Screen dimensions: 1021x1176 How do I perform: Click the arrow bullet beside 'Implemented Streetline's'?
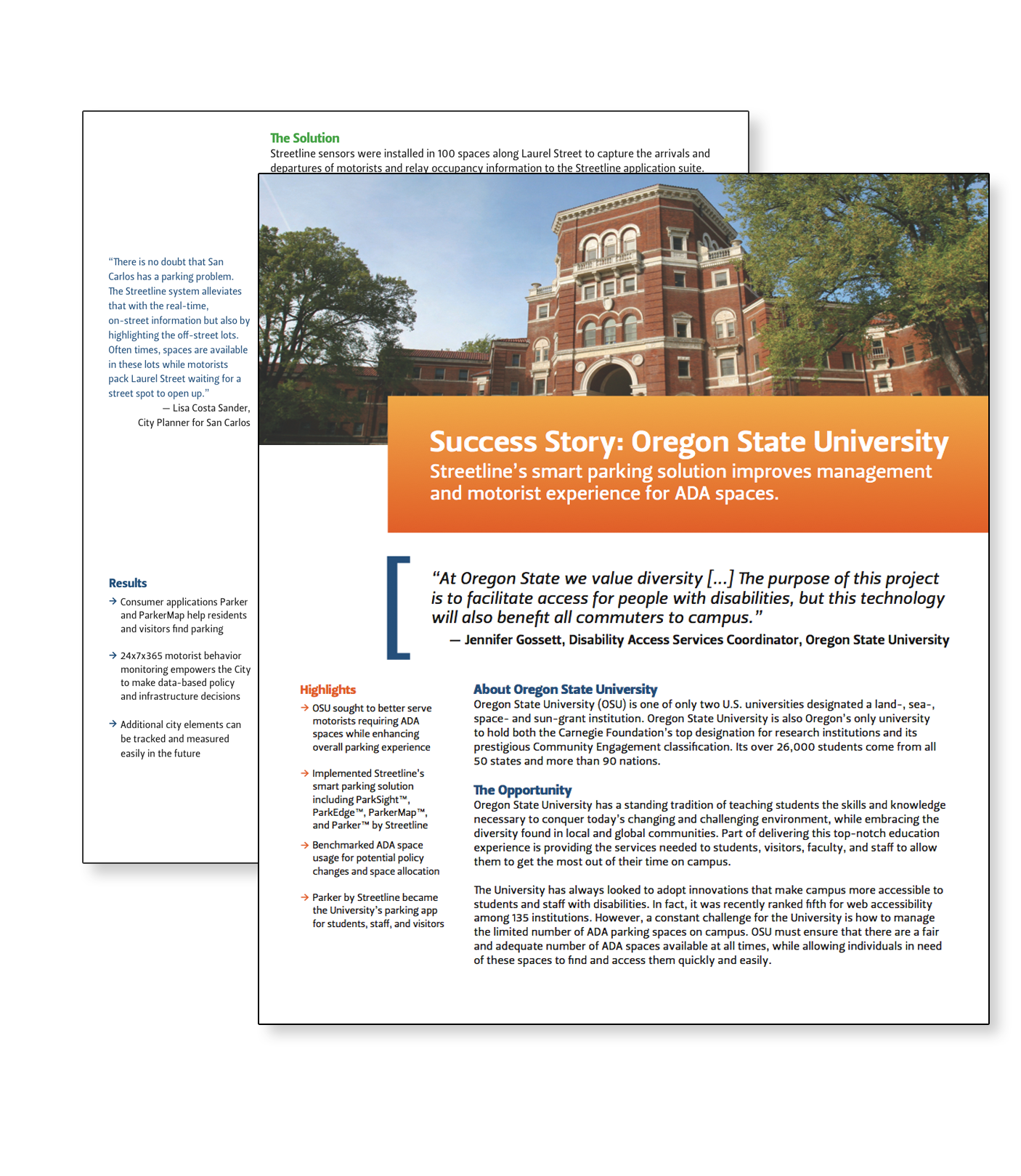[x=305, y=773]
